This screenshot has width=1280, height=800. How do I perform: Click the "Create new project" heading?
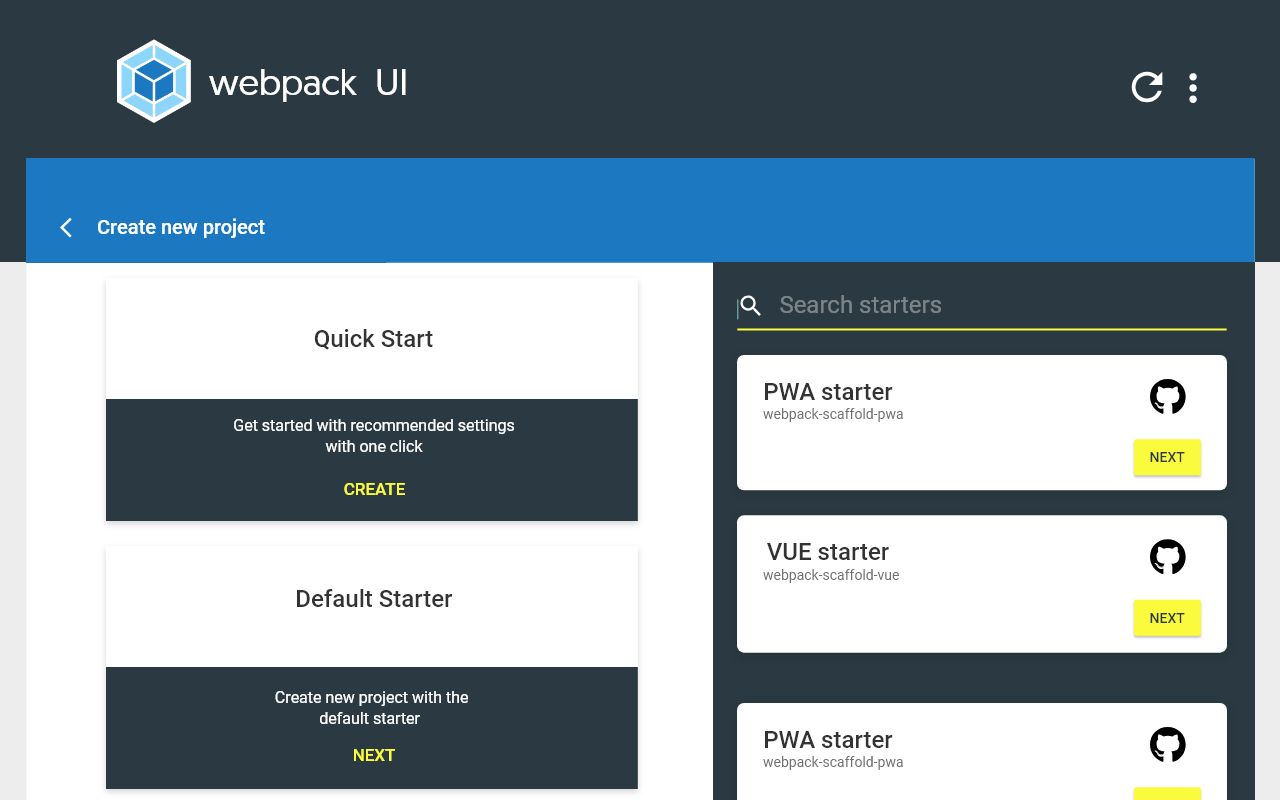(x=181, y=227)
